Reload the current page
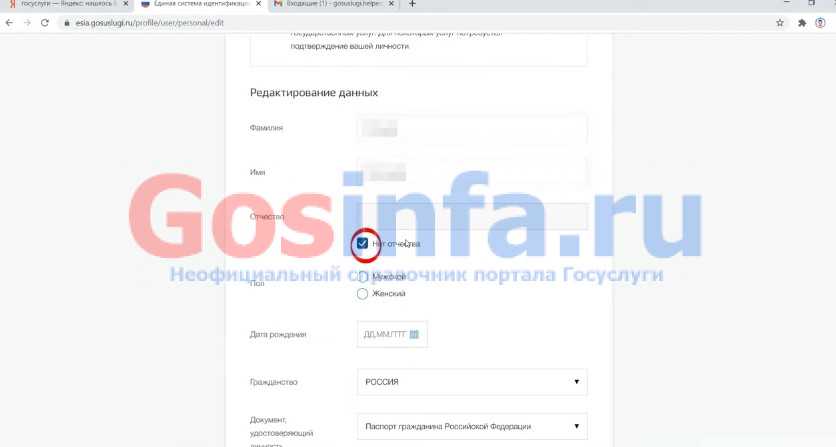836x447 pixels. [45, 22]
